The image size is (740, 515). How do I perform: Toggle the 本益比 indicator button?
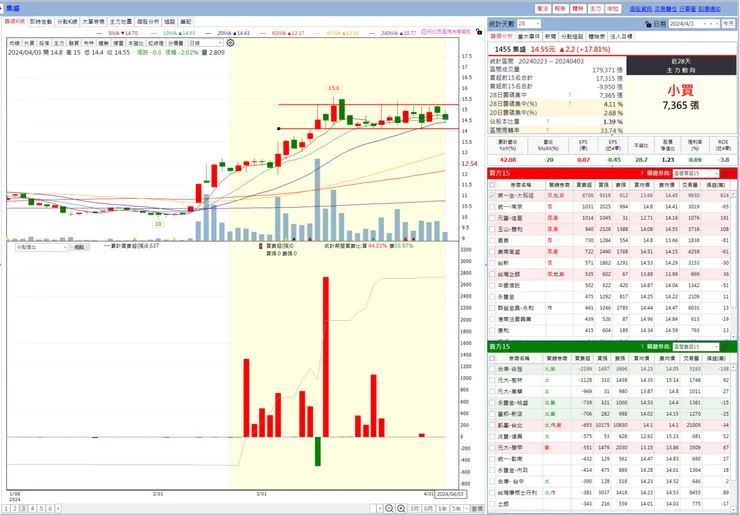point(134,43)
